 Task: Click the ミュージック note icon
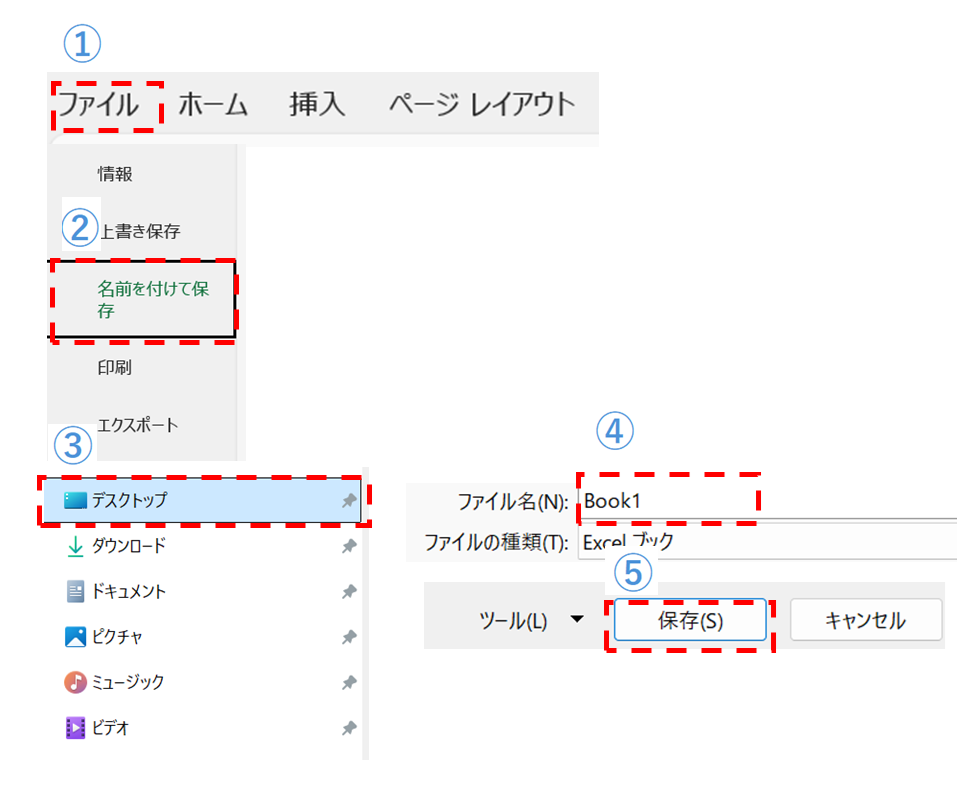click(76, 682)
